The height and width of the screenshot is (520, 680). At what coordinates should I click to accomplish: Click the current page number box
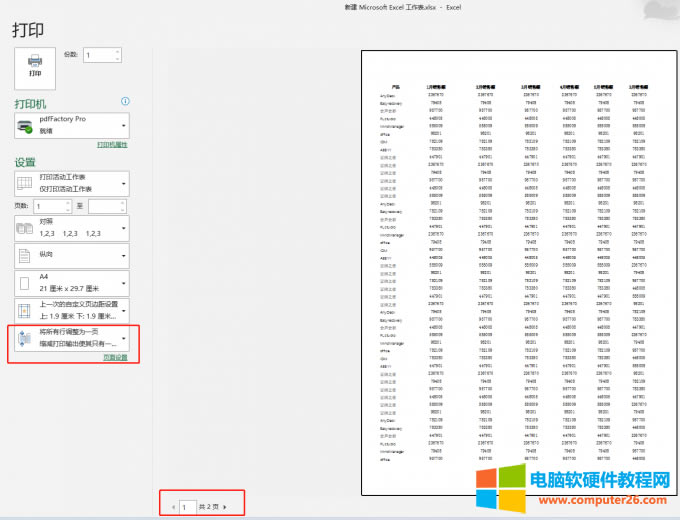(x=185, y=507)
